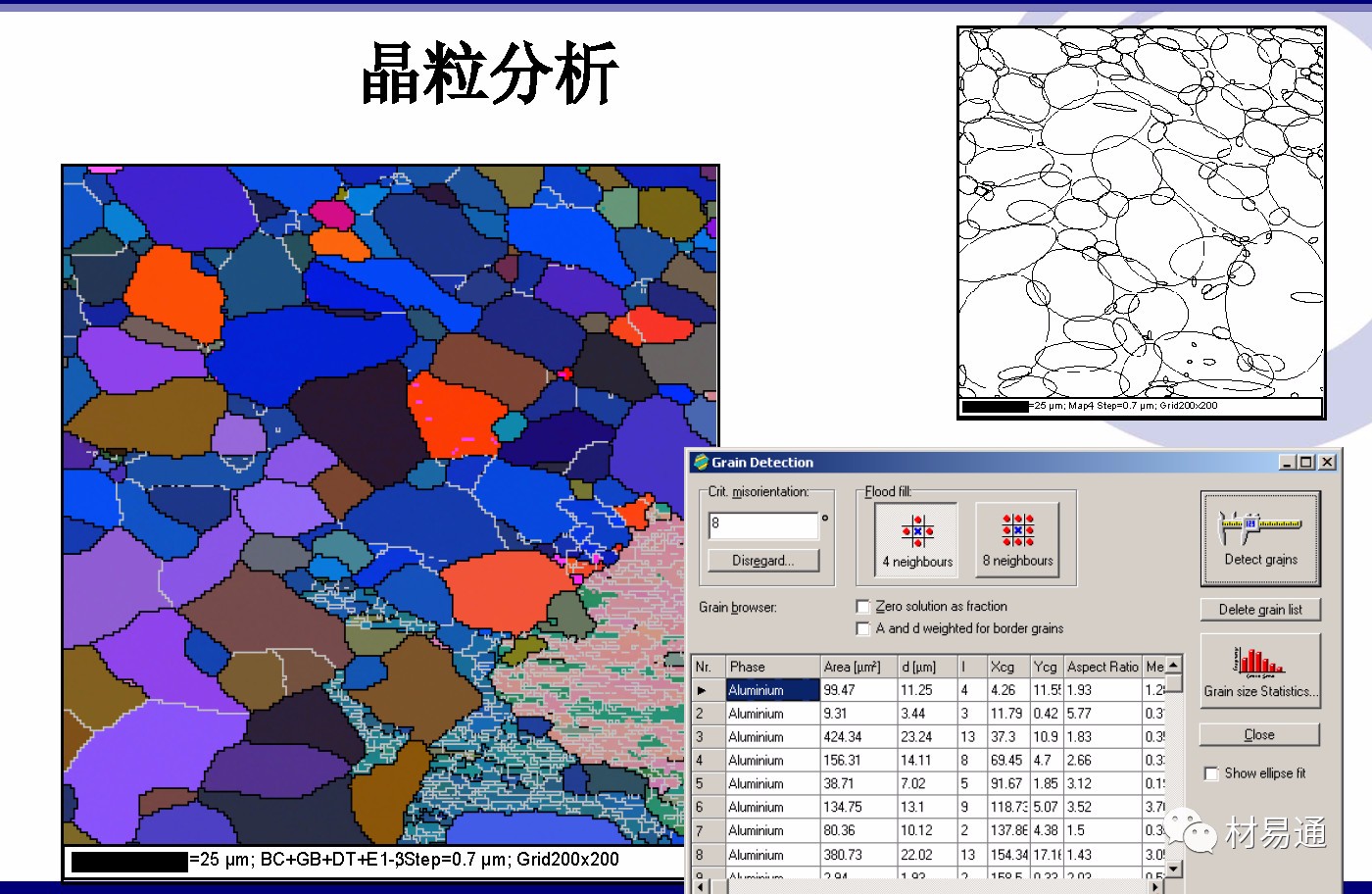Minimize the Grain Detection window
Screen dimensions: 1372x894
coord(1289,463)
